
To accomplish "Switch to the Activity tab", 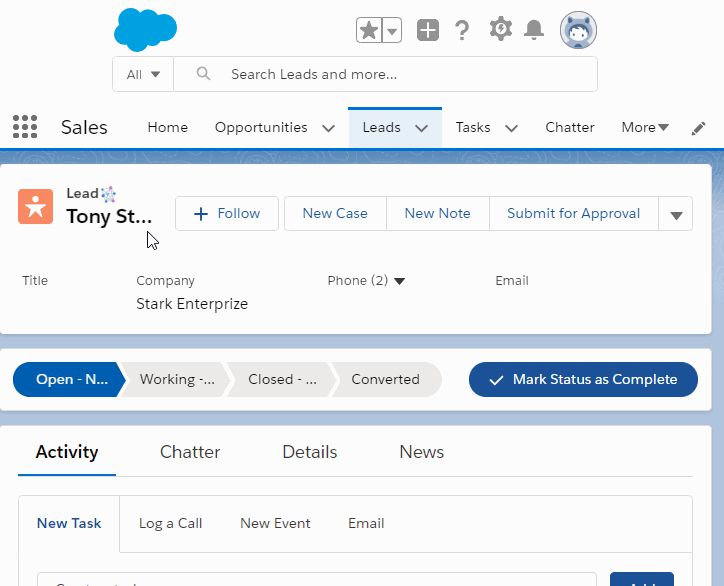I will point(67,452).
